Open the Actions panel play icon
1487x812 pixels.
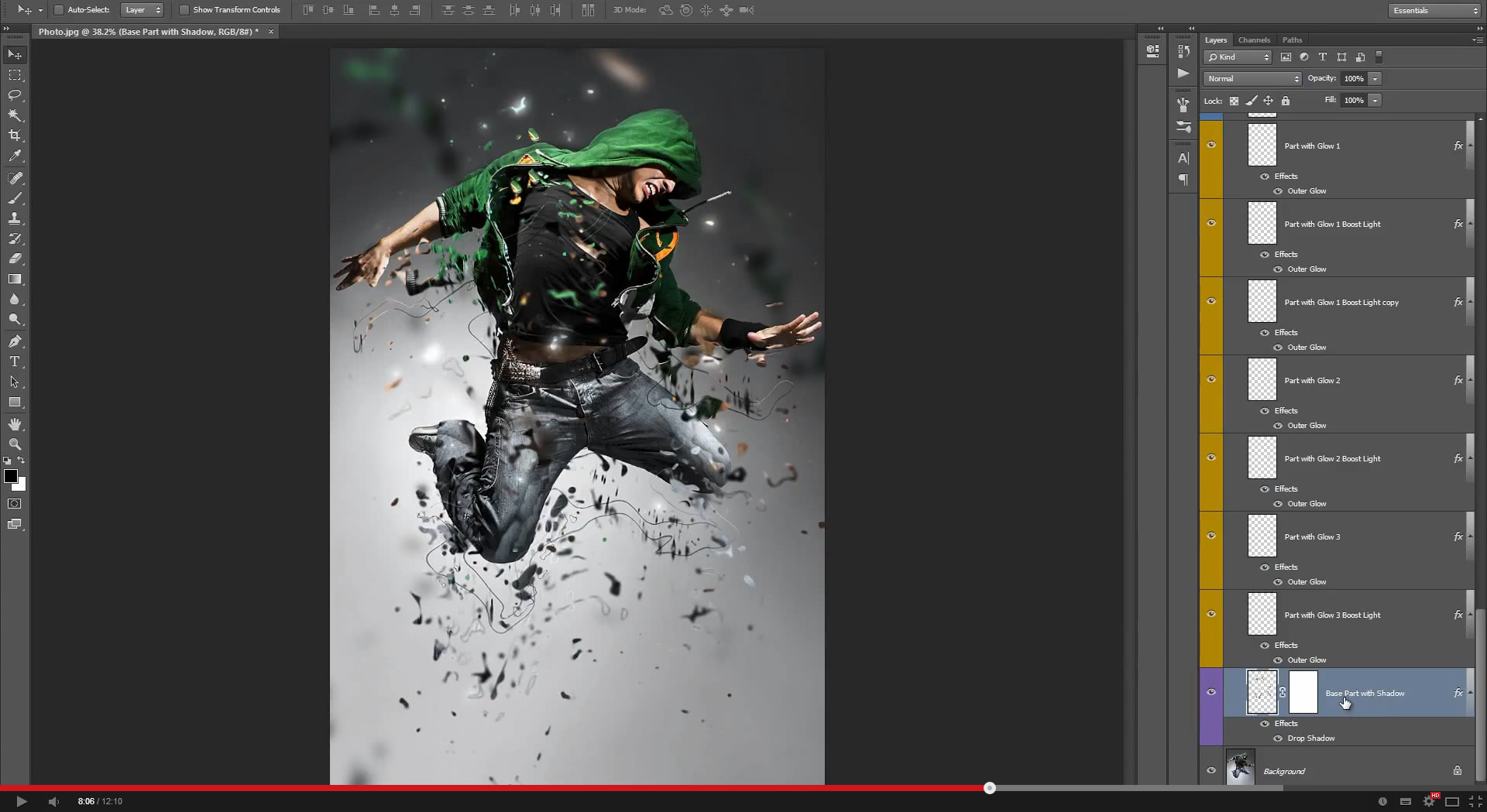[x=1183, y=73]
